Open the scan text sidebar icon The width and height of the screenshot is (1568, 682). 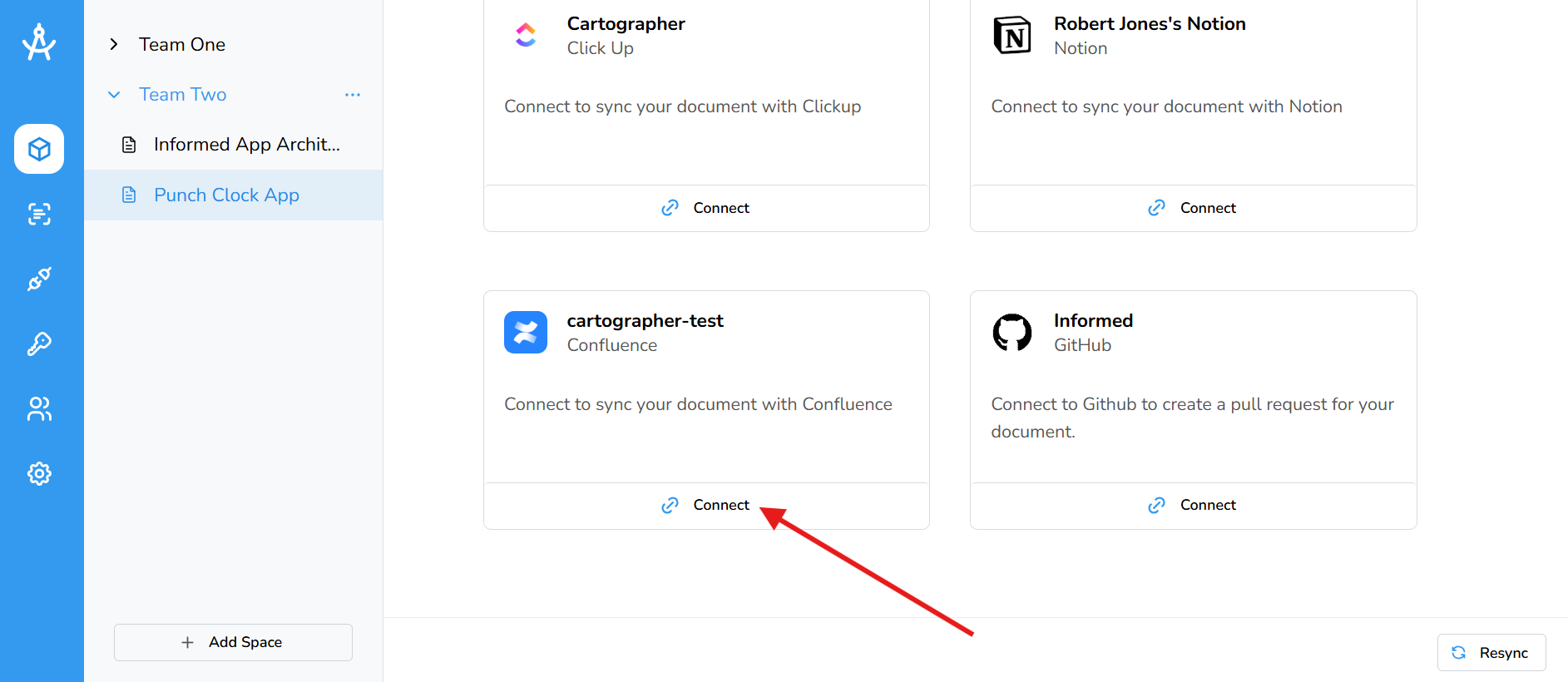(39, 214)
